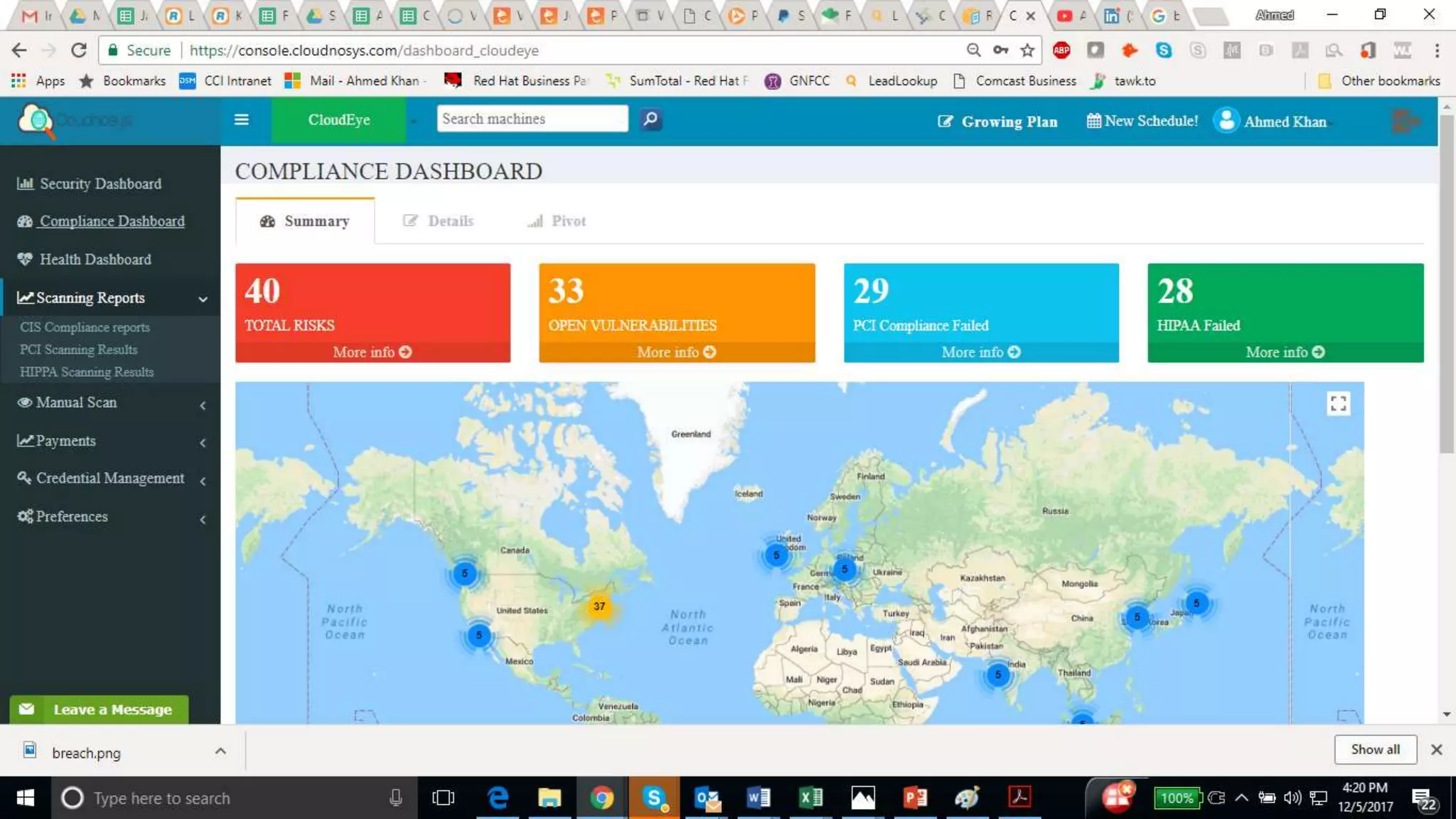The width and height of the screenshot is (1456, 819).
Task: Open breach.png download options chevron
Action: (220, 751)
